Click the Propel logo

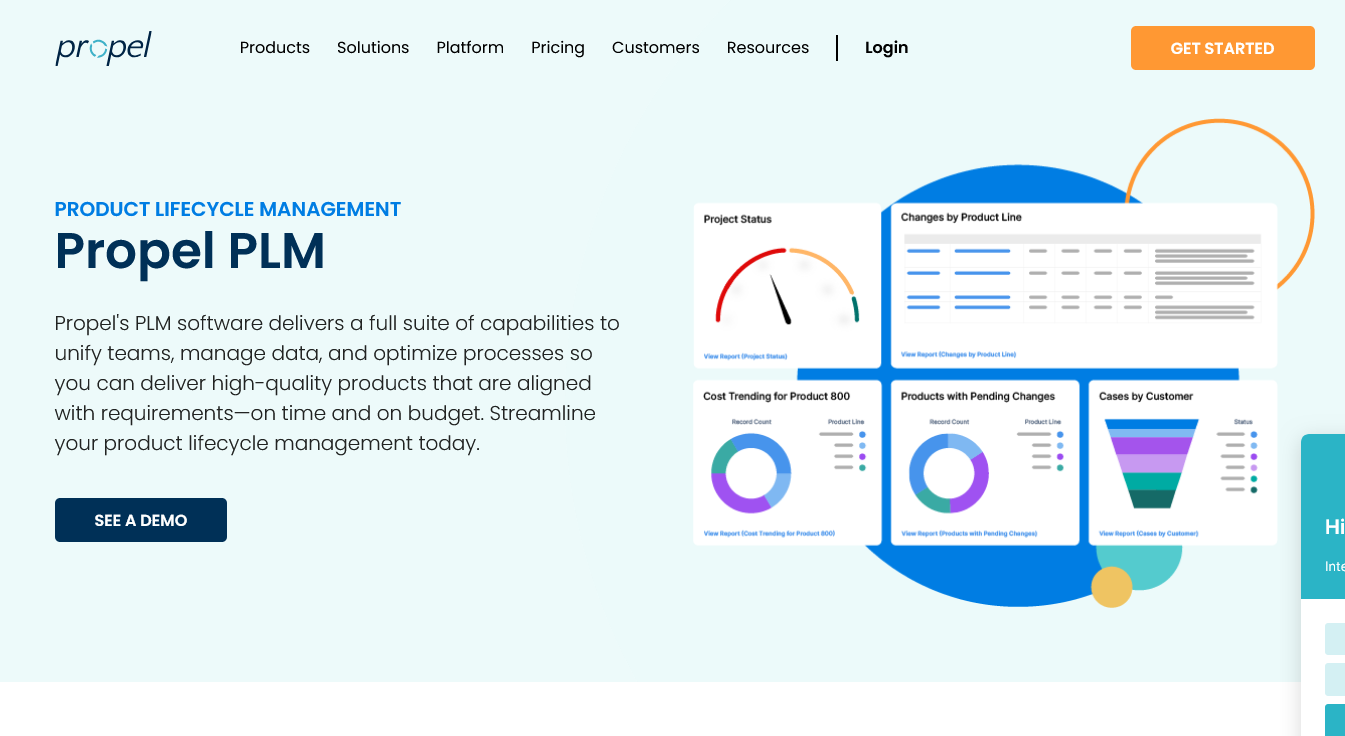click(103, 48)
